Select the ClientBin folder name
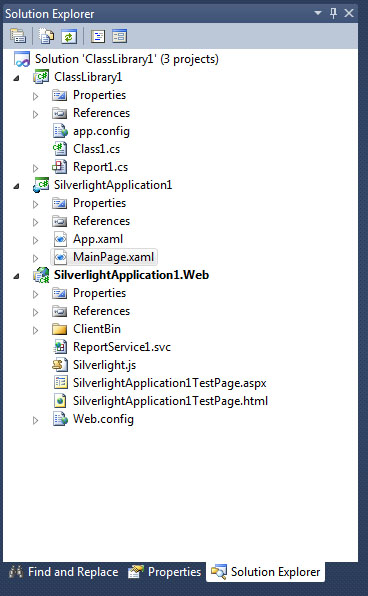 (x=97, y=329)
